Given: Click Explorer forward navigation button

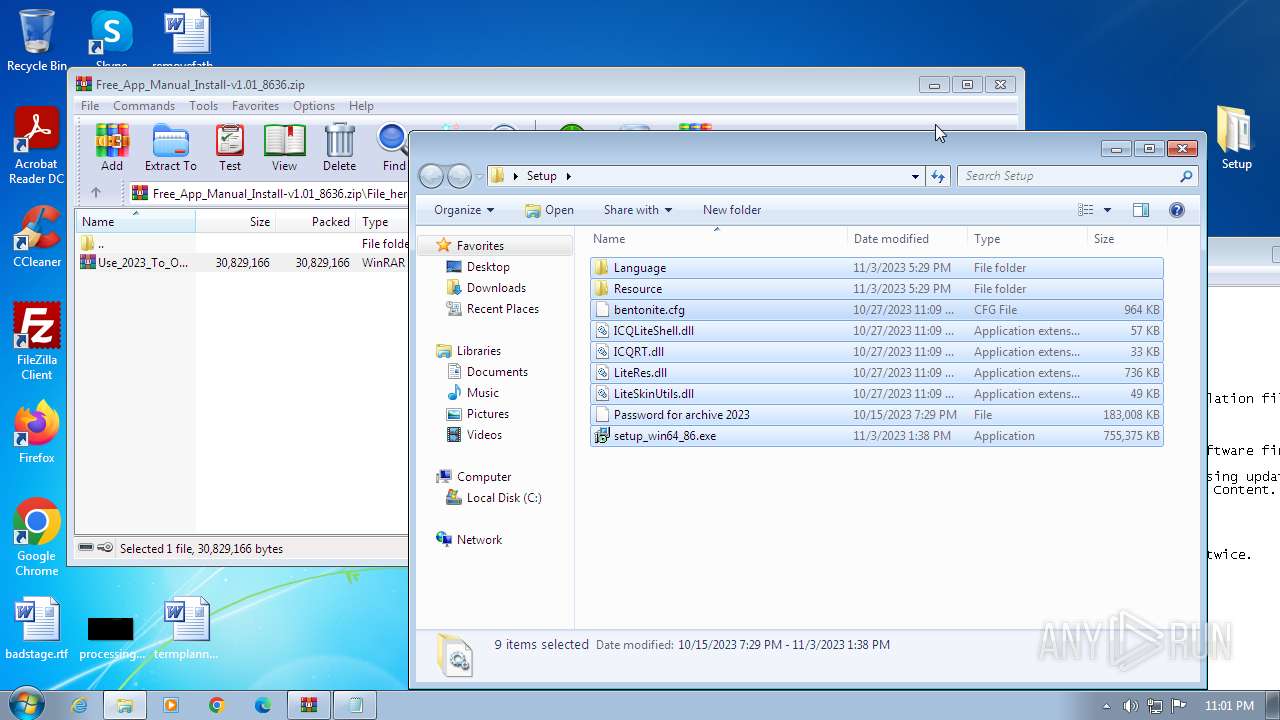Looking at the screenshot, I should pyautogui.click(x=459, y=176).
